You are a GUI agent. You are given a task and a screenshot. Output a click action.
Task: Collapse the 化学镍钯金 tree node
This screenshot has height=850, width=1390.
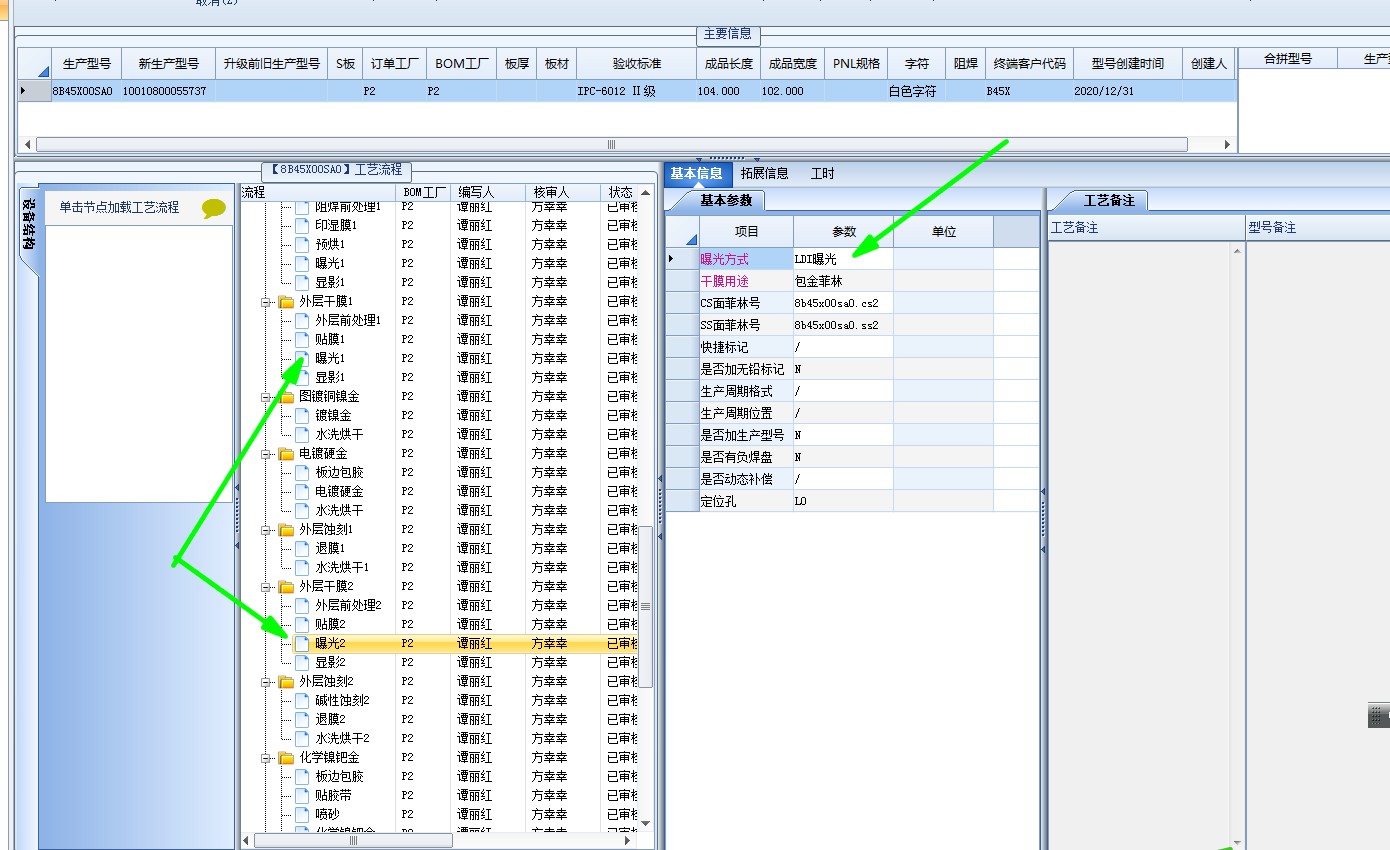coord(267,757)
